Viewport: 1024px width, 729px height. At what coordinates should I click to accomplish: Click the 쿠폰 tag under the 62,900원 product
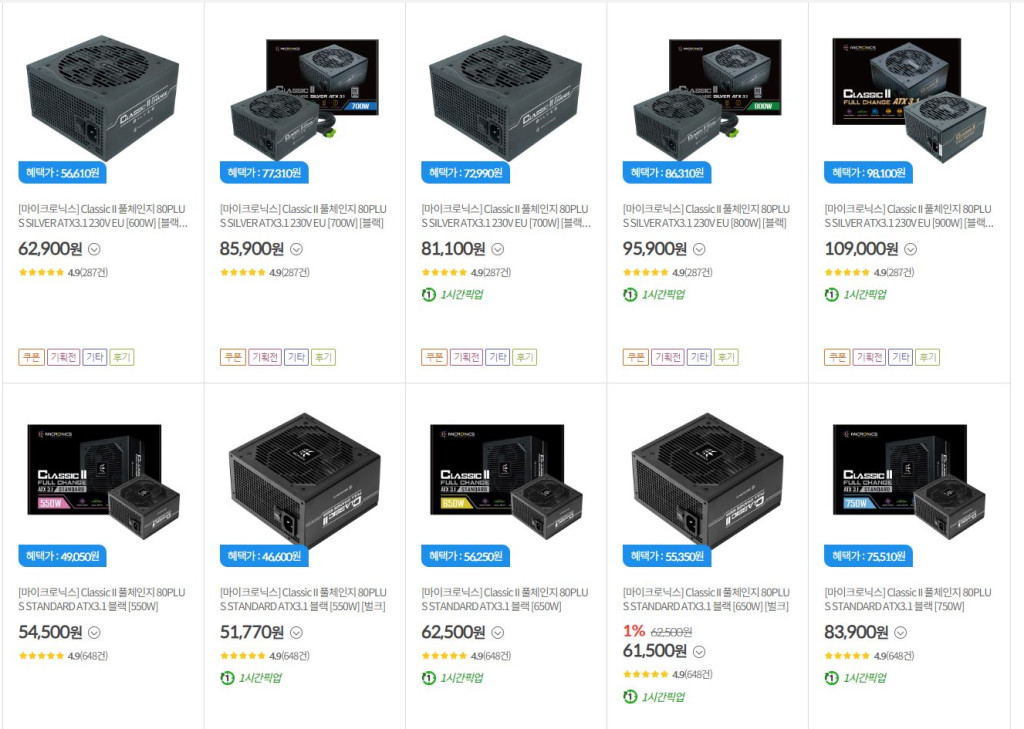tap(31, 357)
